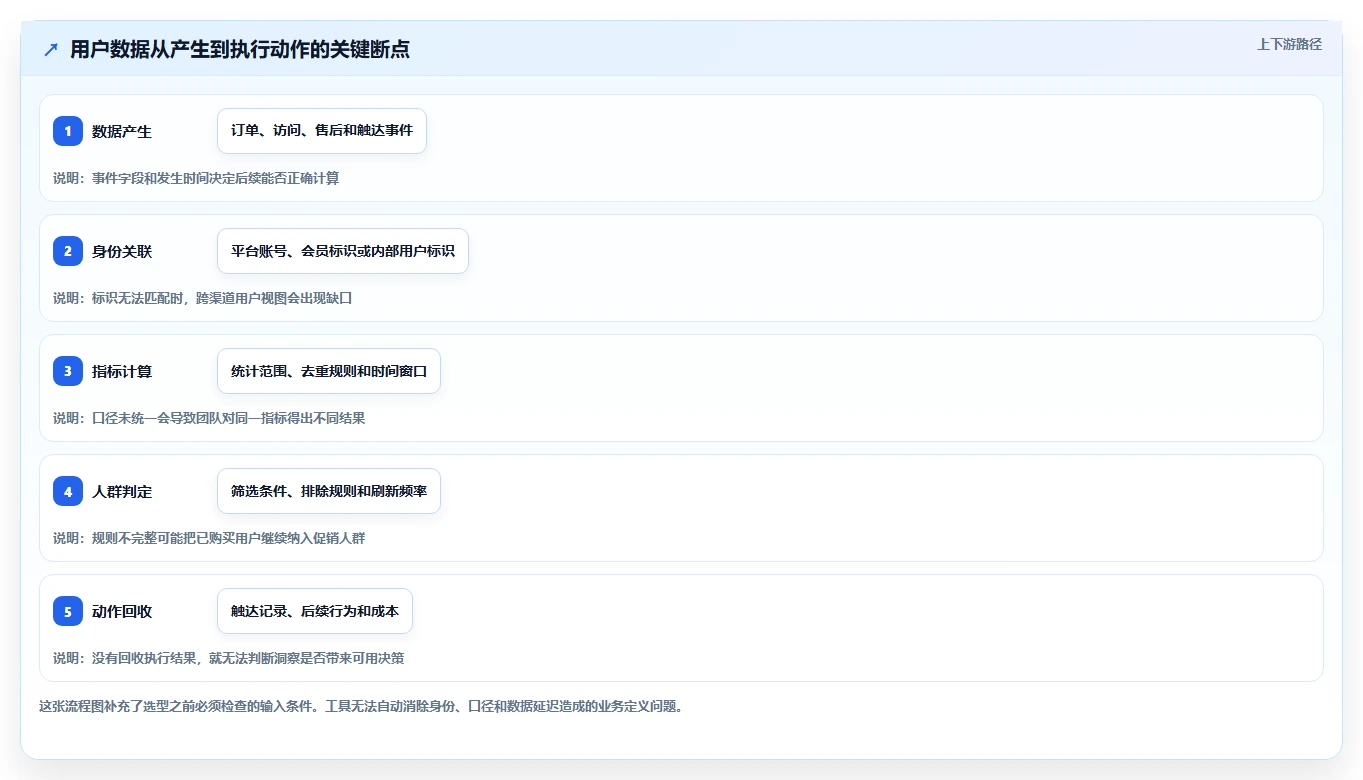Image resolution: width=1363 pixels, height=780 pixels.
Task: Select the 触达记录、后续行为和成本 chip
Action: point(315,611)
